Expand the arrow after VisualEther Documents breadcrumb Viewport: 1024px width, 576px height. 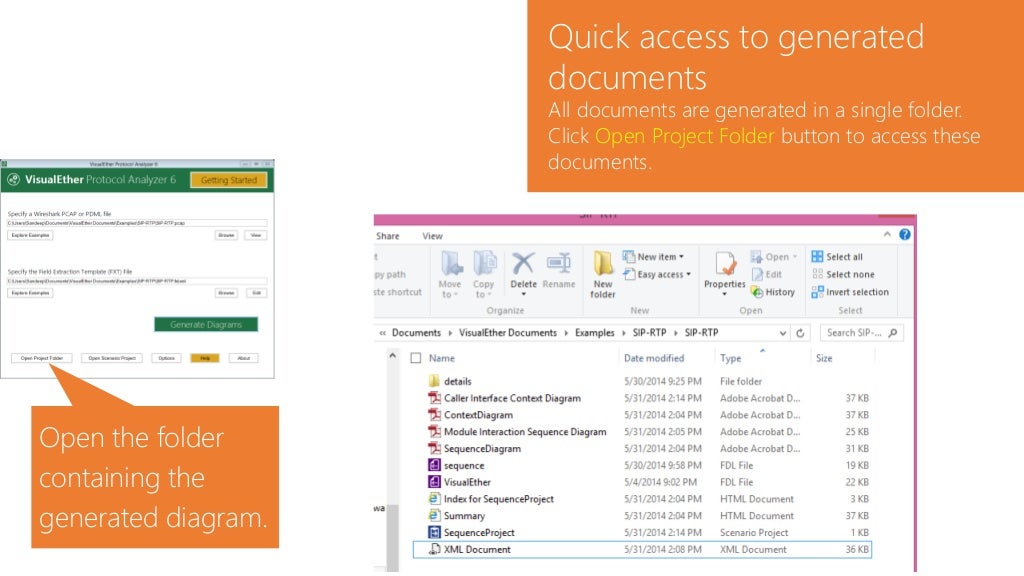(566, 333)
